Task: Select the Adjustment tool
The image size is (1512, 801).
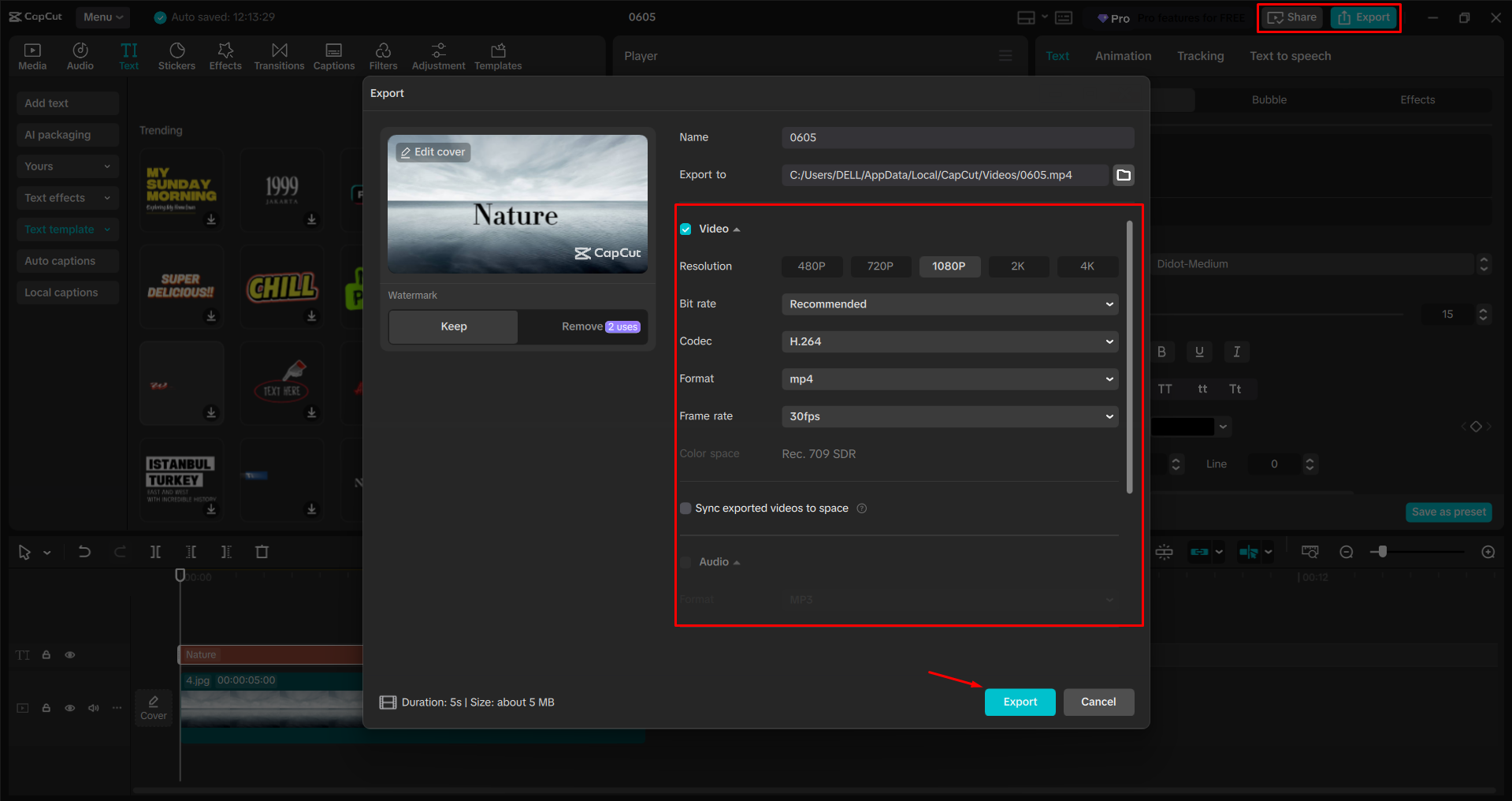Action: 438,55
